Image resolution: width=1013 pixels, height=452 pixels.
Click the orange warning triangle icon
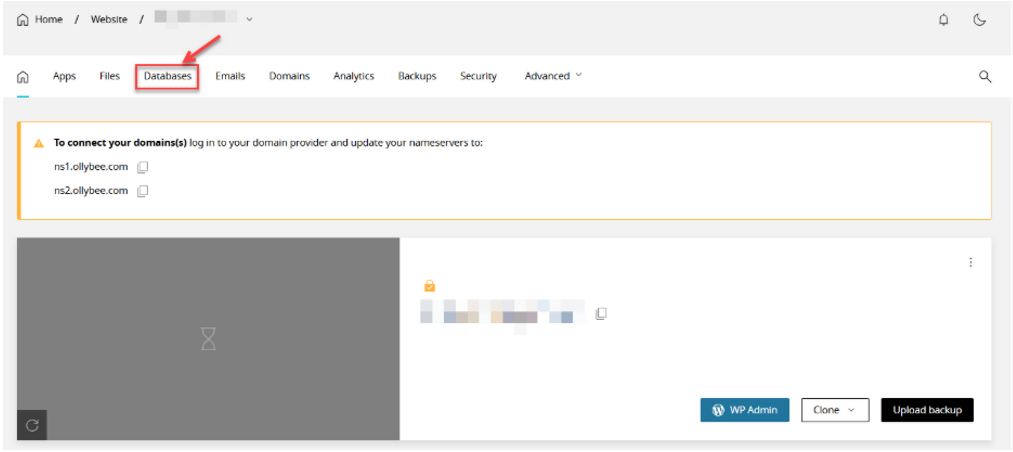39,143
